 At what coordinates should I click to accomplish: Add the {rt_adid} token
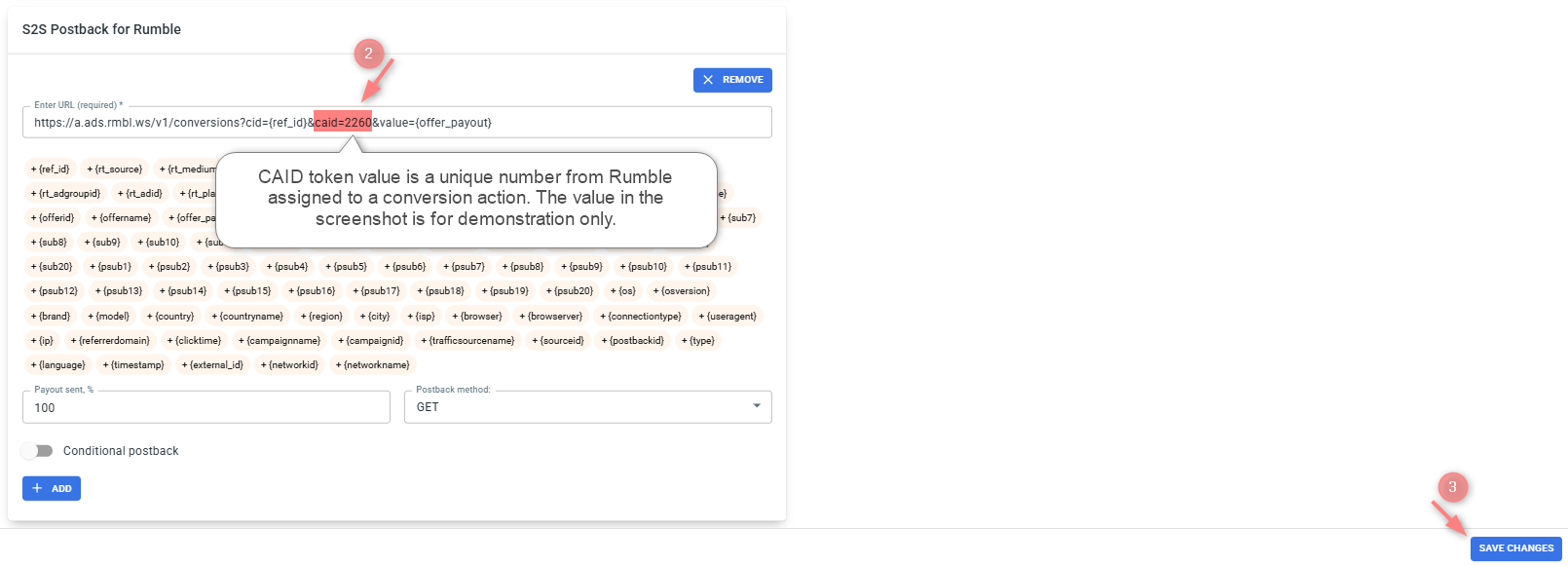[139, 194]
